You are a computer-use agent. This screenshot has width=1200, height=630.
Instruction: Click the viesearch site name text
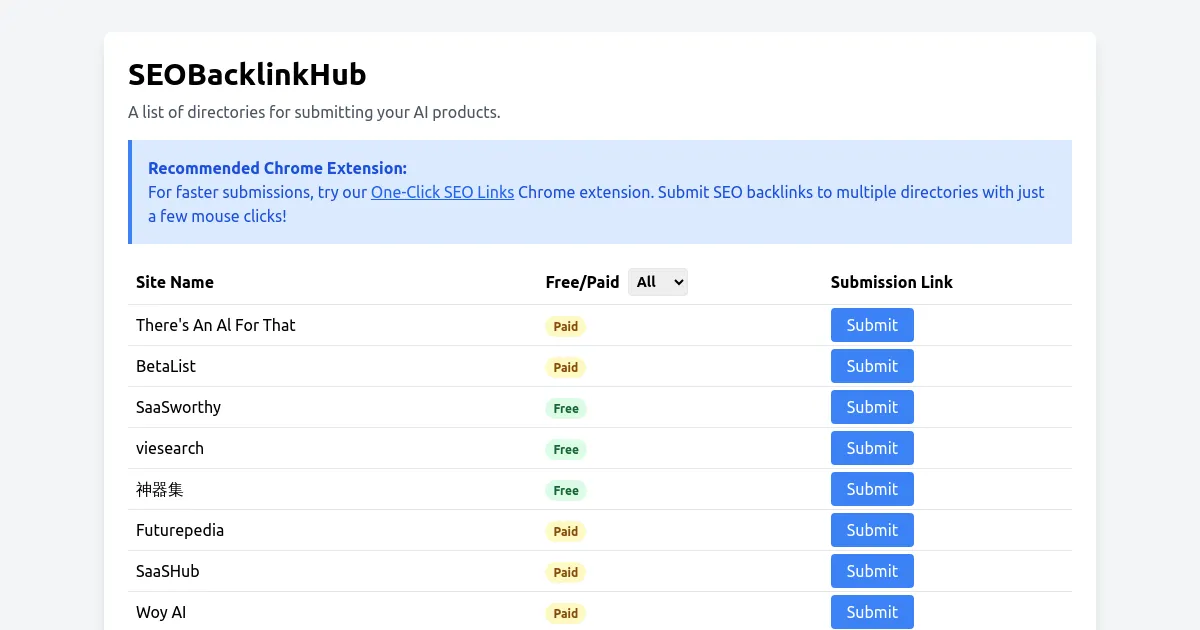(170, 448)
